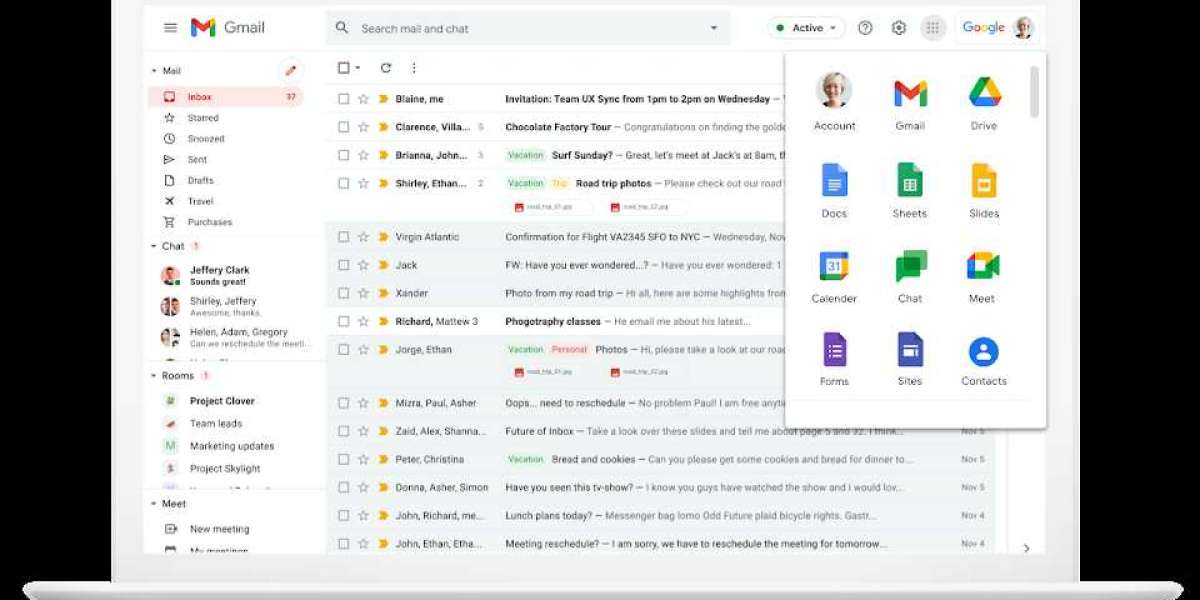Launch Slides from the apps panel
The image size is (1200, 600).
coord(984,190)
